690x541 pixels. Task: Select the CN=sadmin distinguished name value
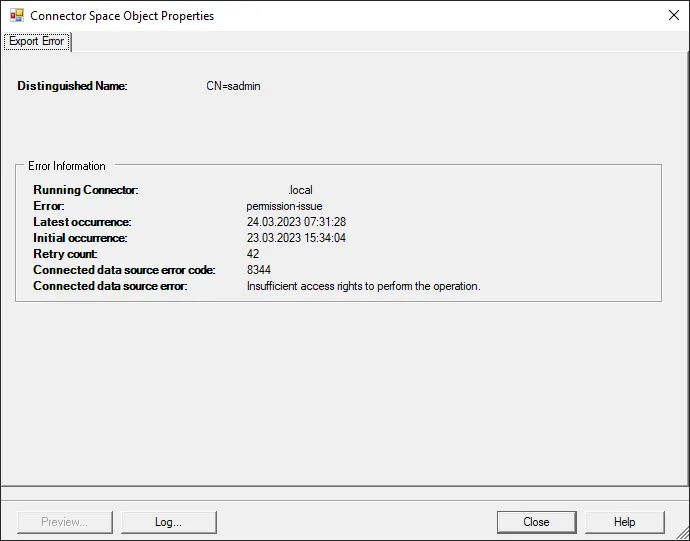(233, 86)
